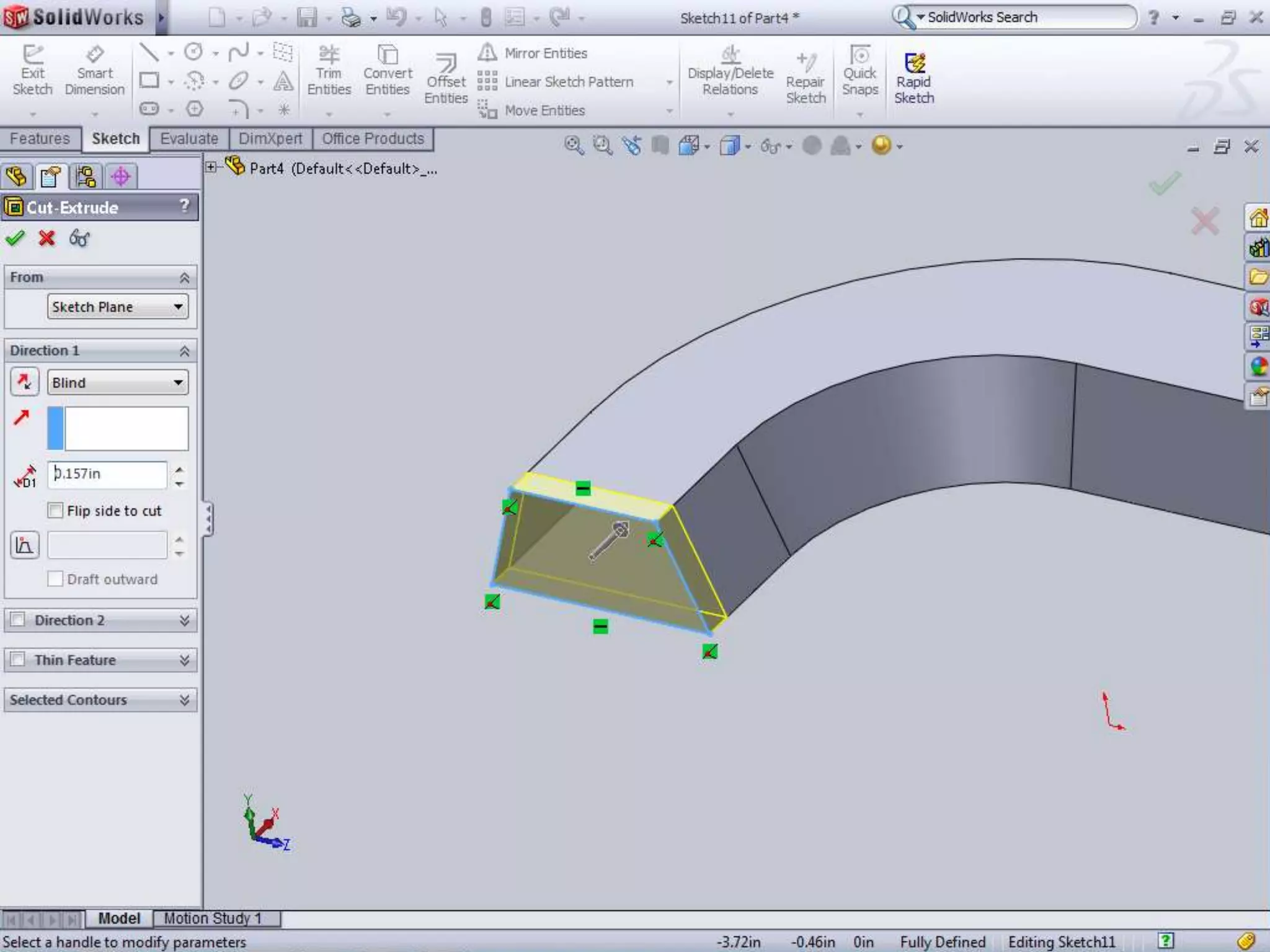The image size is (1270, 952).
Task: Open the Evaluate tab
Action: pyautogui.click(x=189, y=139)
